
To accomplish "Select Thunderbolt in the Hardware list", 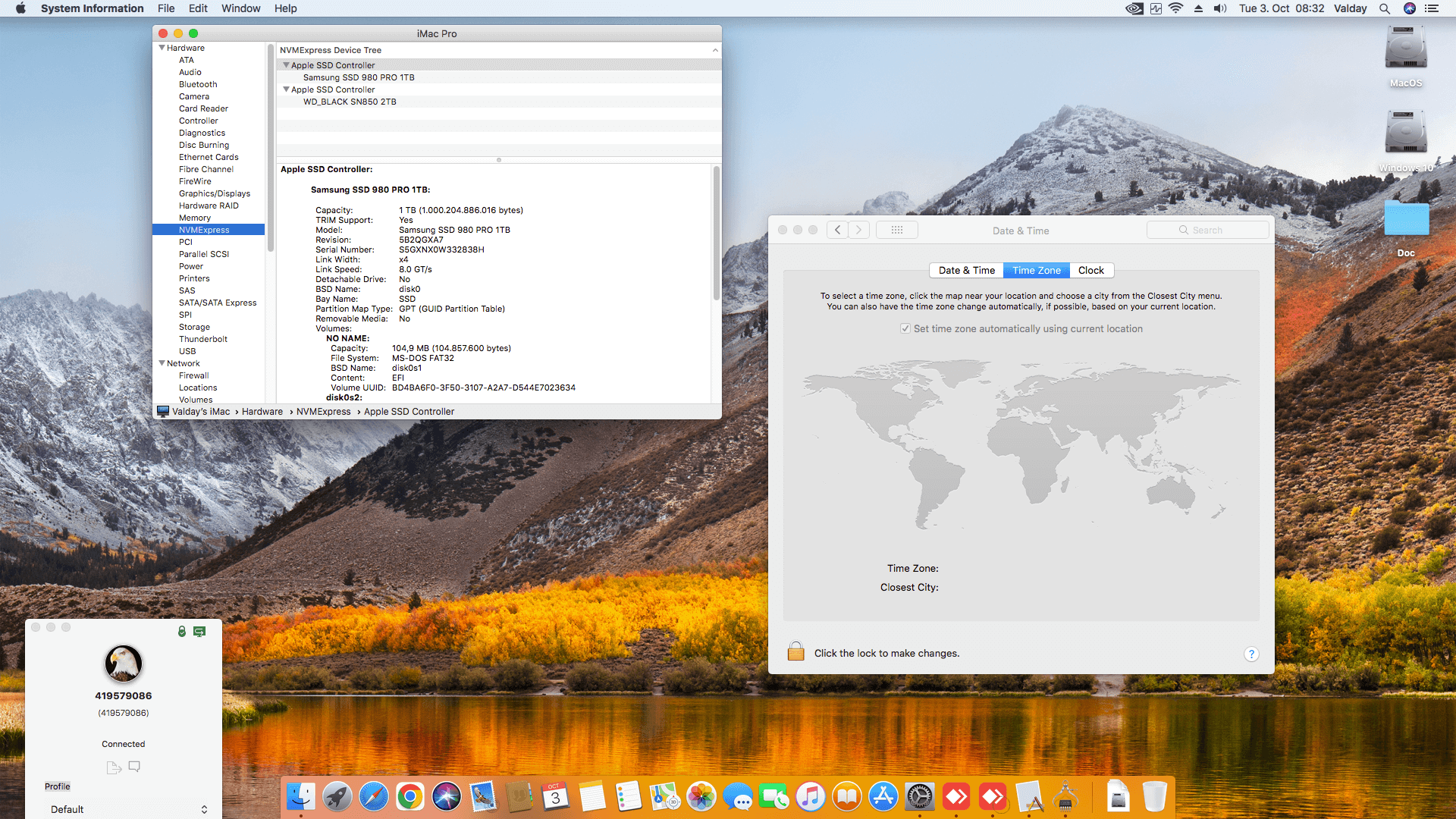I will point(203,339).
